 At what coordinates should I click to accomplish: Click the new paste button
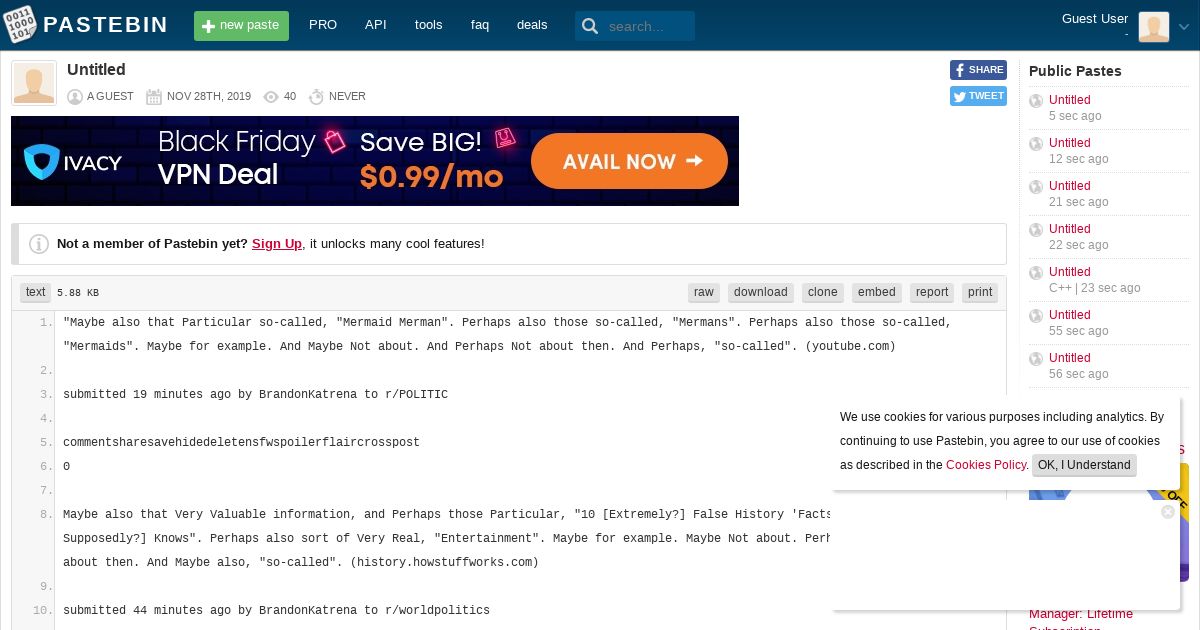(241, 26)
